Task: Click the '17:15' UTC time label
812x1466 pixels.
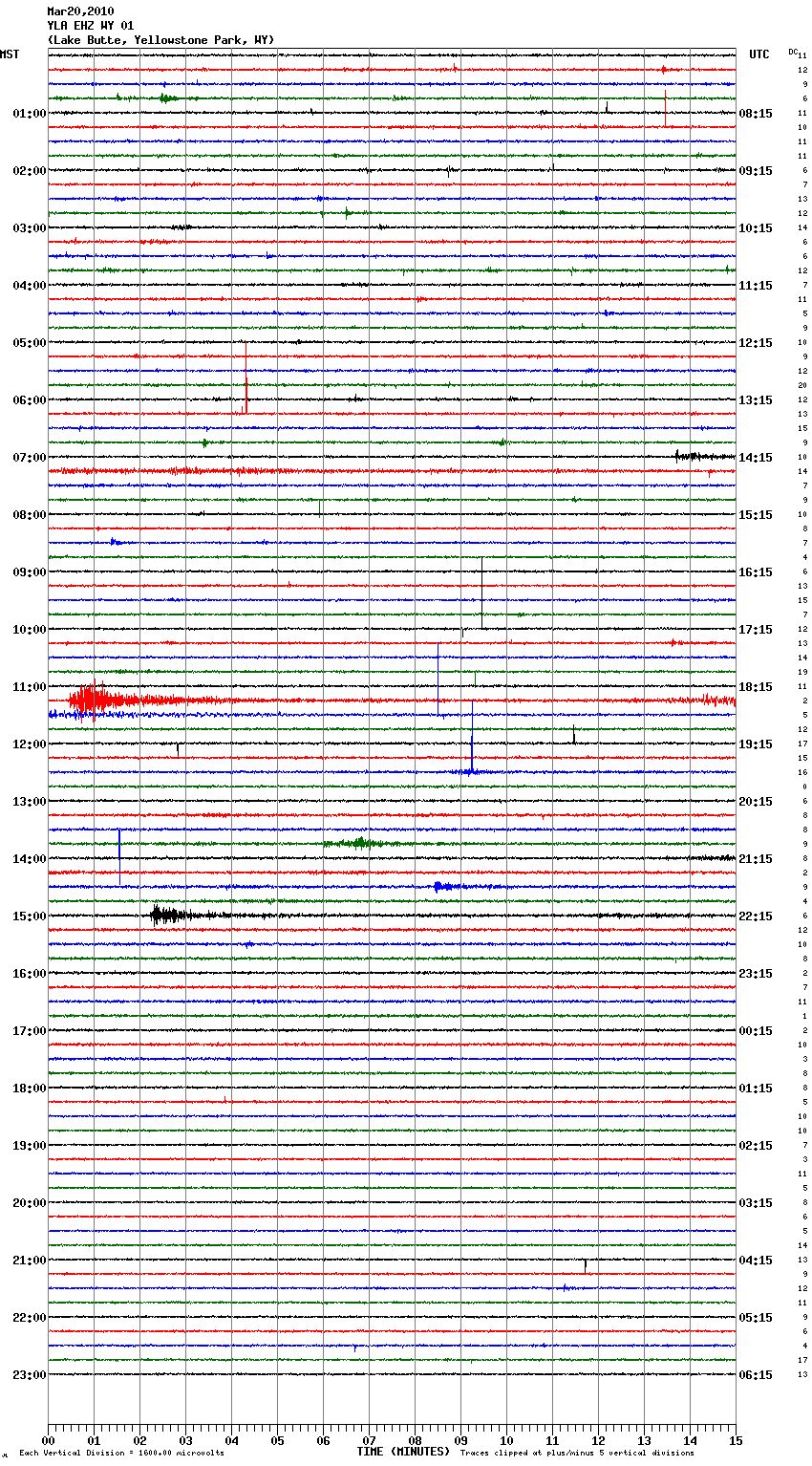Action: coord(756,630)
